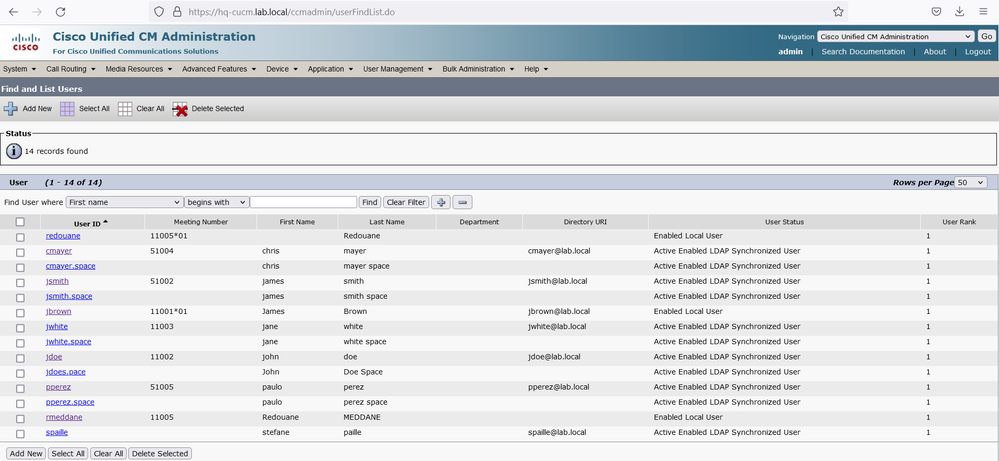Click the Find User search text field
The height and width of the screenshot is (461, 999).
point(303,202)
